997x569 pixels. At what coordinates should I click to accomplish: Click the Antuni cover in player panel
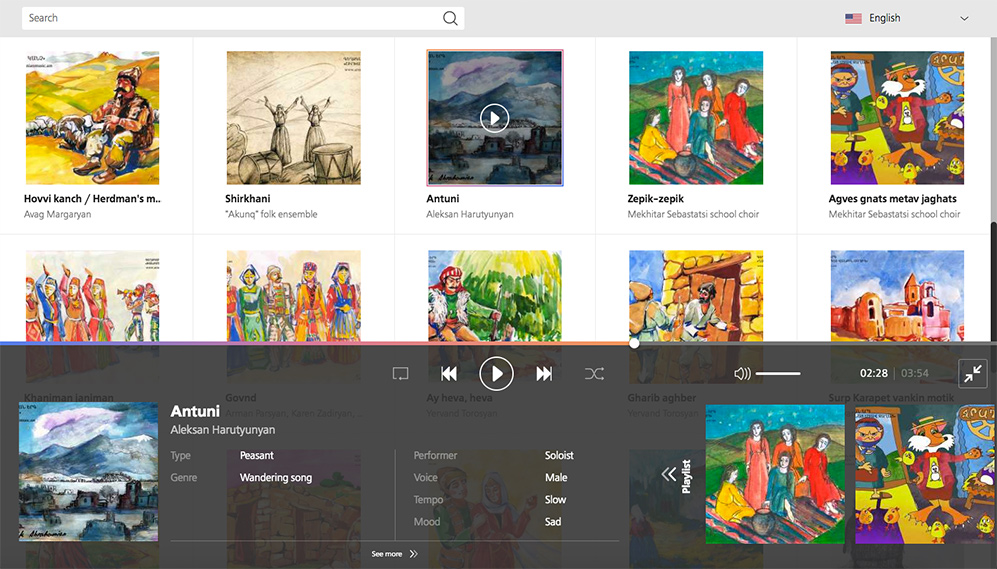[88, 471]
